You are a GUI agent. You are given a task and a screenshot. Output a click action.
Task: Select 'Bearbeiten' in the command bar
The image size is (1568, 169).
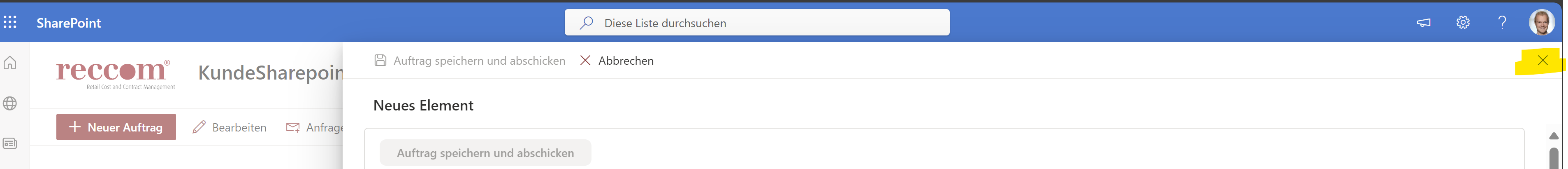230,127
